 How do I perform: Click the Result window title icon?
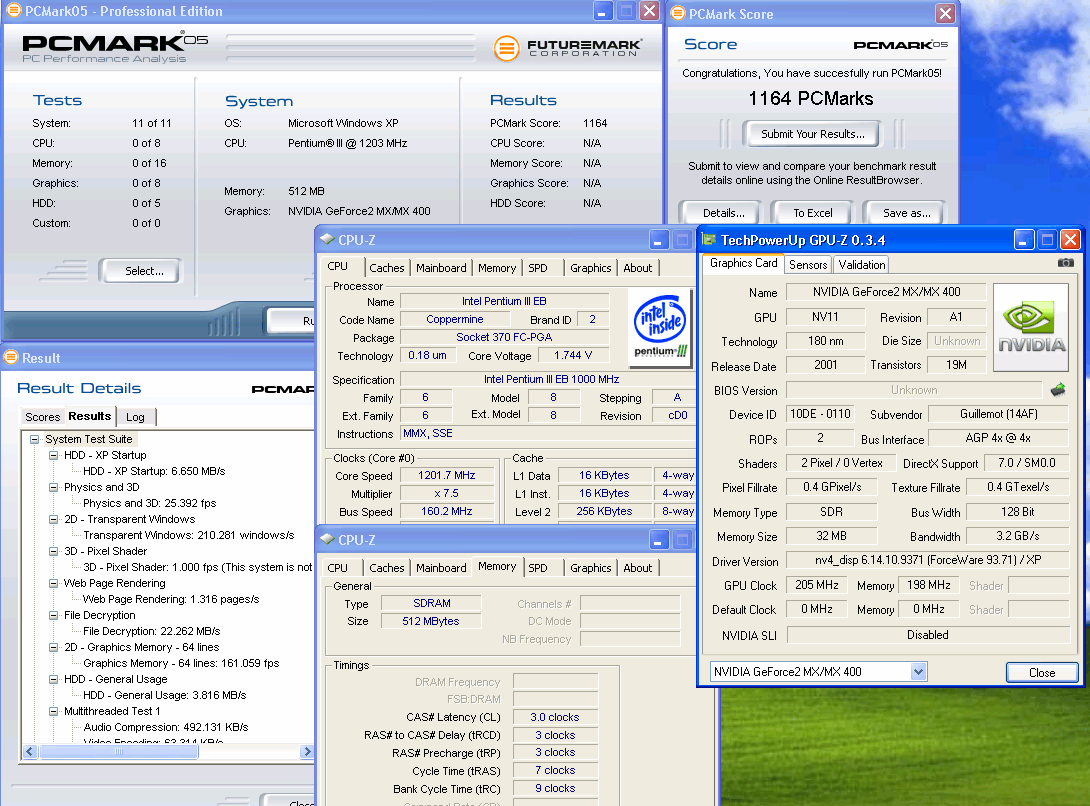(x=10, y=357)
